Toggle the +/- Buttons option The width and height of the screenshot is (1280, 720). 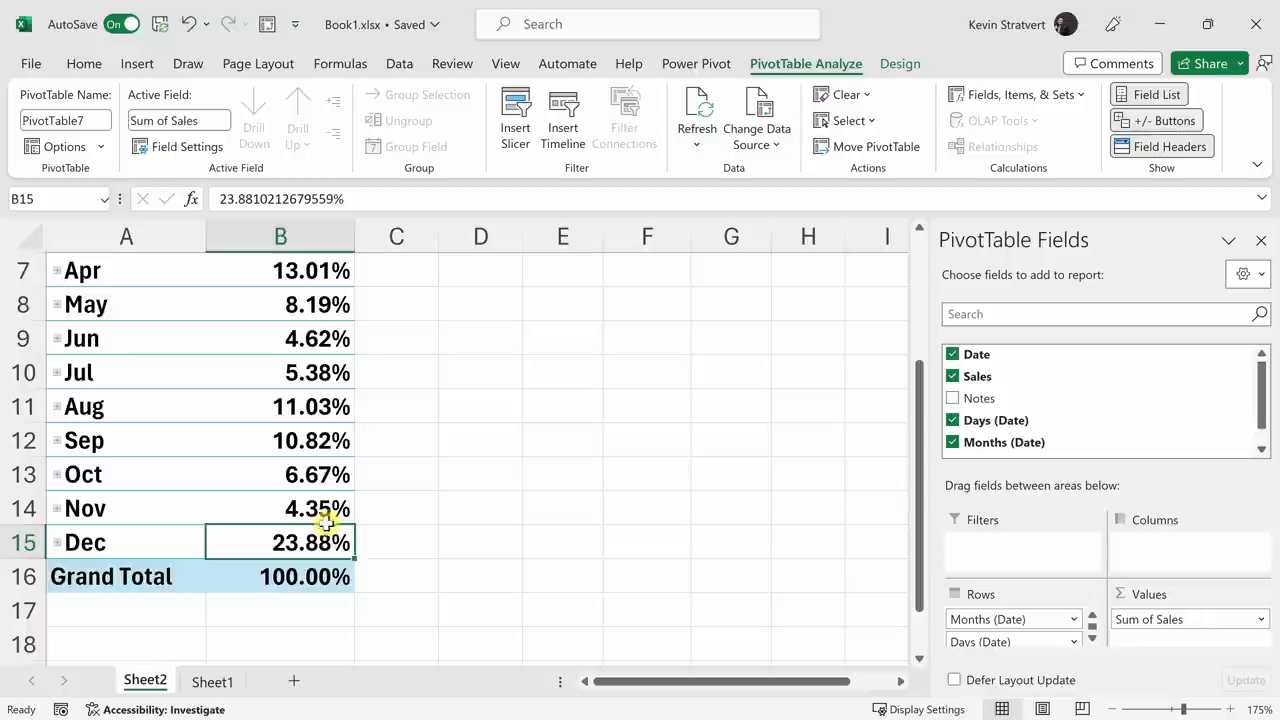1155,120
